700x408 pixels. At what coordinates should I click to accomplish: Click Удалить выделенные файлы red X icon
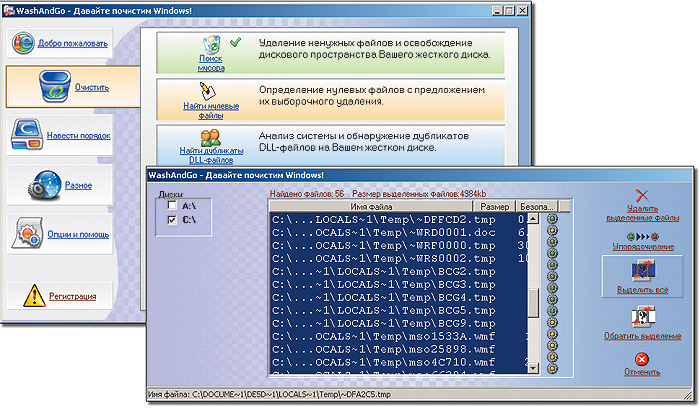(643, 198)
